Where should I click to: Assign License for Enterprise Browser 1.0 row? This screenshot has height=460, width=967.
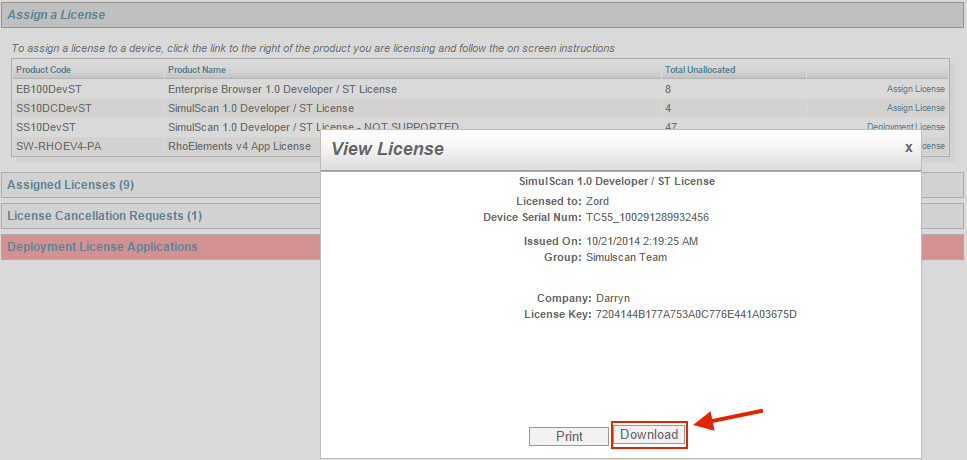915,89
